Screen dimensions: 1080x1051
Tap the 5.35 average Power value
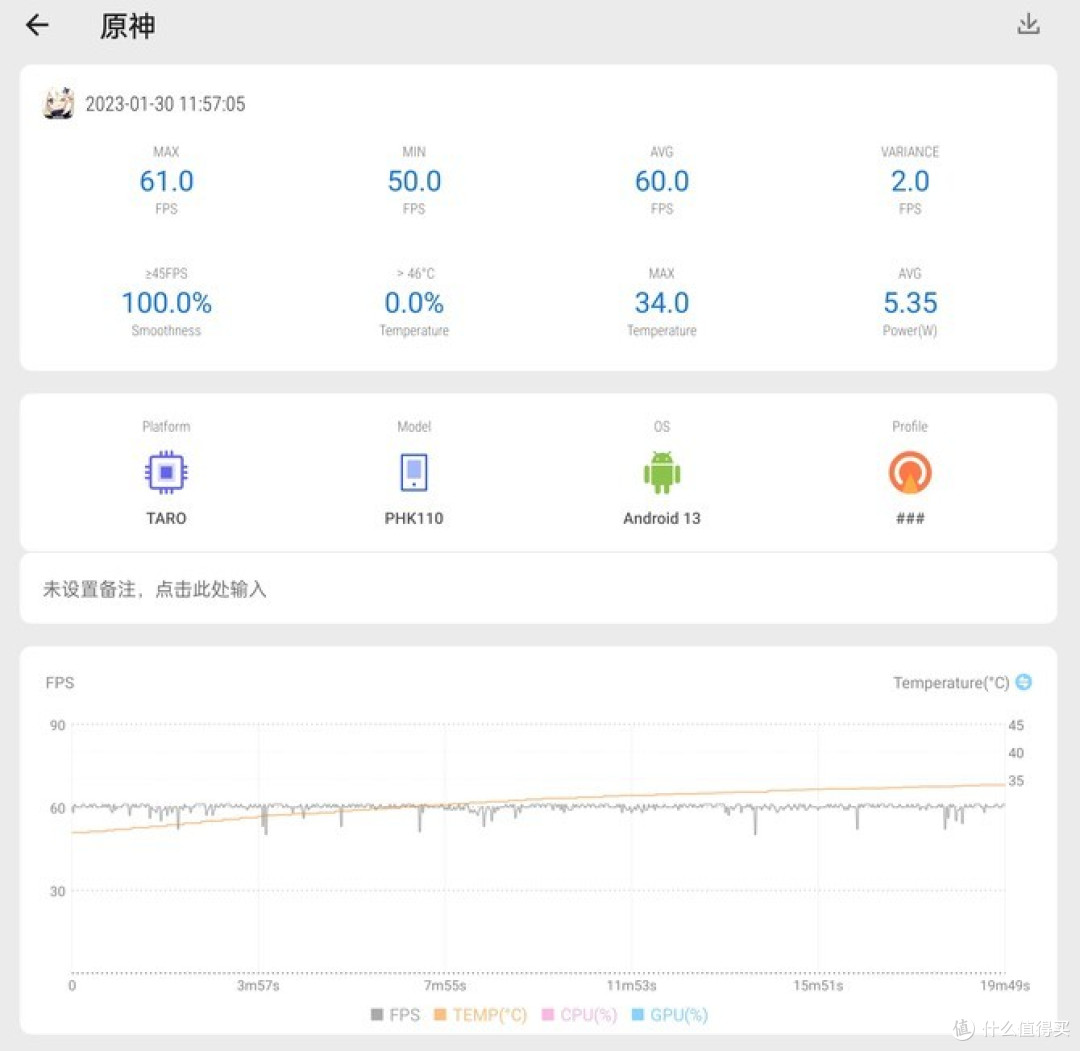pos(910,303)
